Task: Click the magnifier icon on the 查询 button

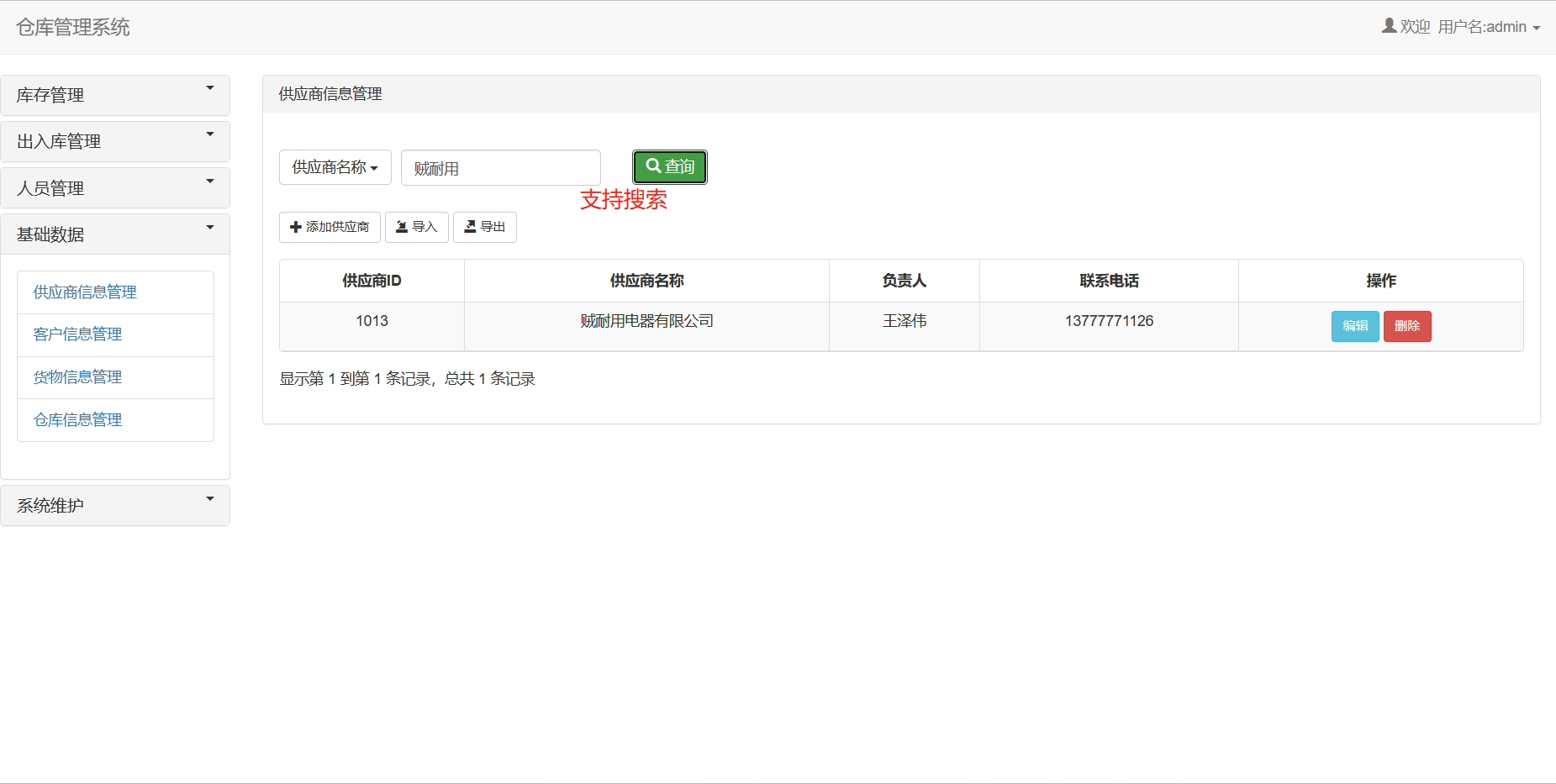Action: coord(653,166)
